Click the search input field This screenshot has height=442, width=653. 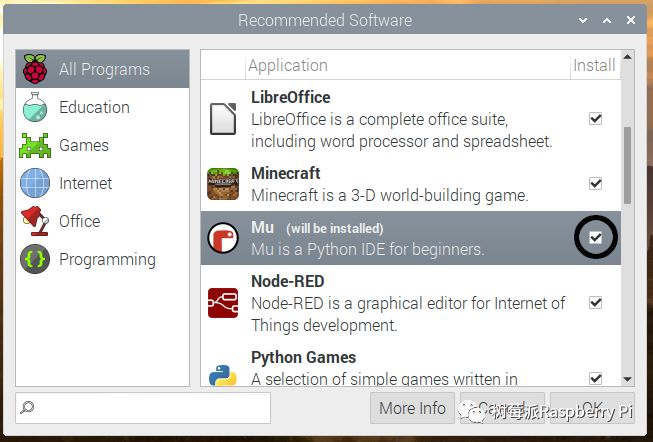tap(143, 408)
